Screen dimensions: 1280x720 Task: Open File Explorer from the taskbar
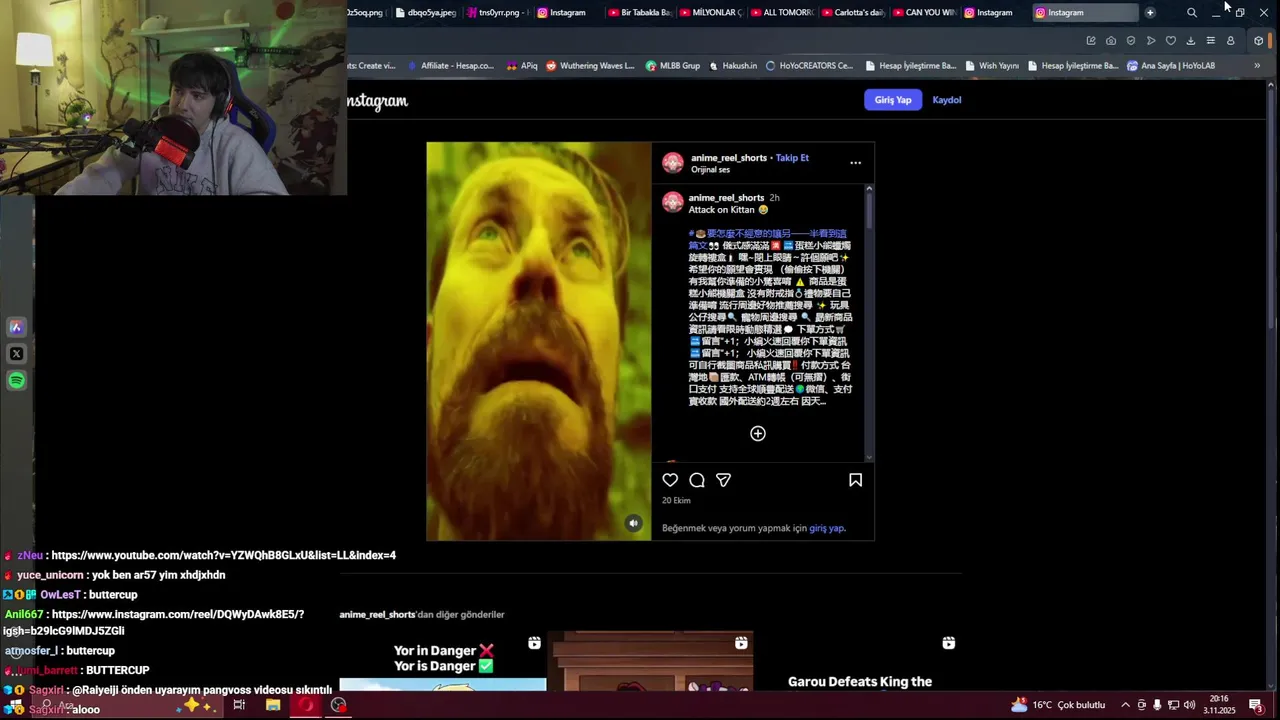(x=273, y=705)
